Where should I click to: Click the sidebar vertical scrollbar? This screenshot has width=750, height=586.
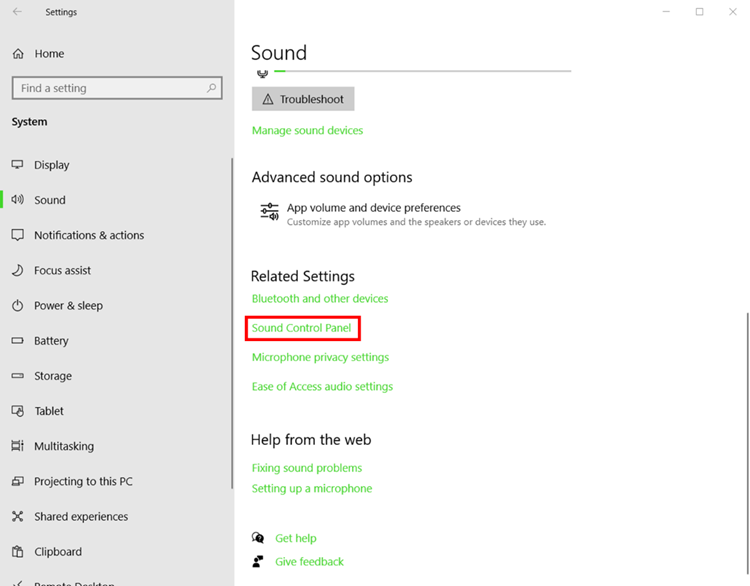coord(232,323)
